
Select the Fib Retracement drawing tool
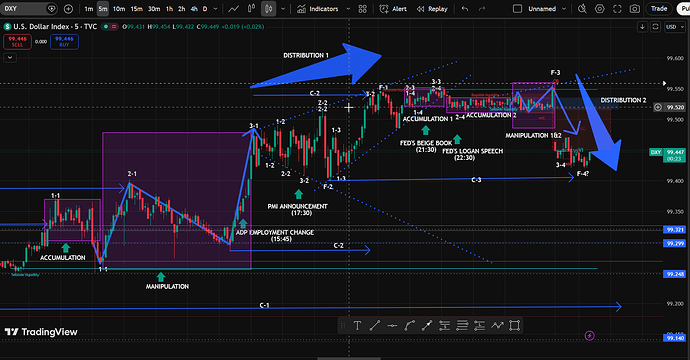[x=444, y=326]
